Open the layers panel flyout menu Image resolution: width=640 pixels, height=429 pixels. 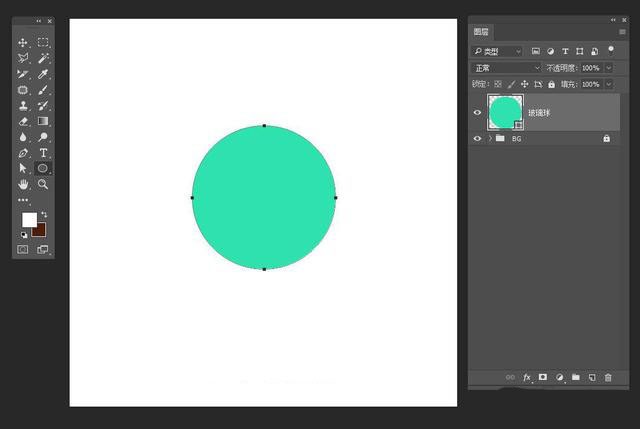coord(622,32)
